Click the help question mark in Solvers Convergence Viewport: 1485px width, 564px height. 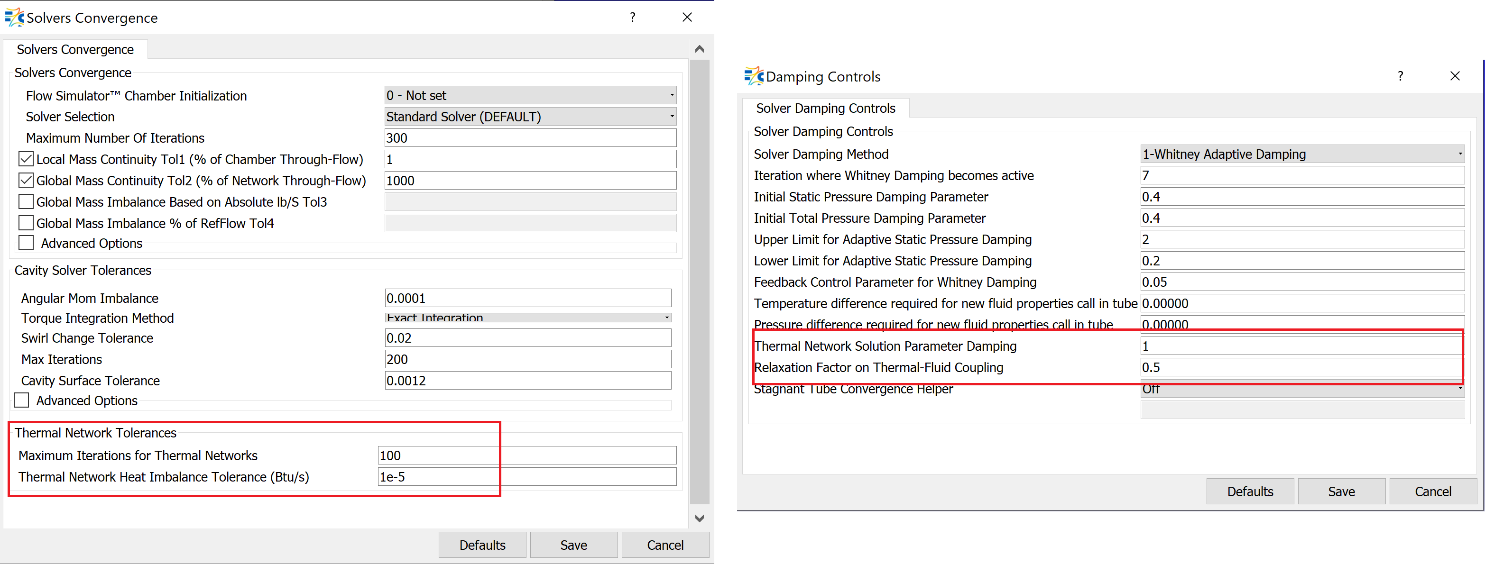click(632, 17)
